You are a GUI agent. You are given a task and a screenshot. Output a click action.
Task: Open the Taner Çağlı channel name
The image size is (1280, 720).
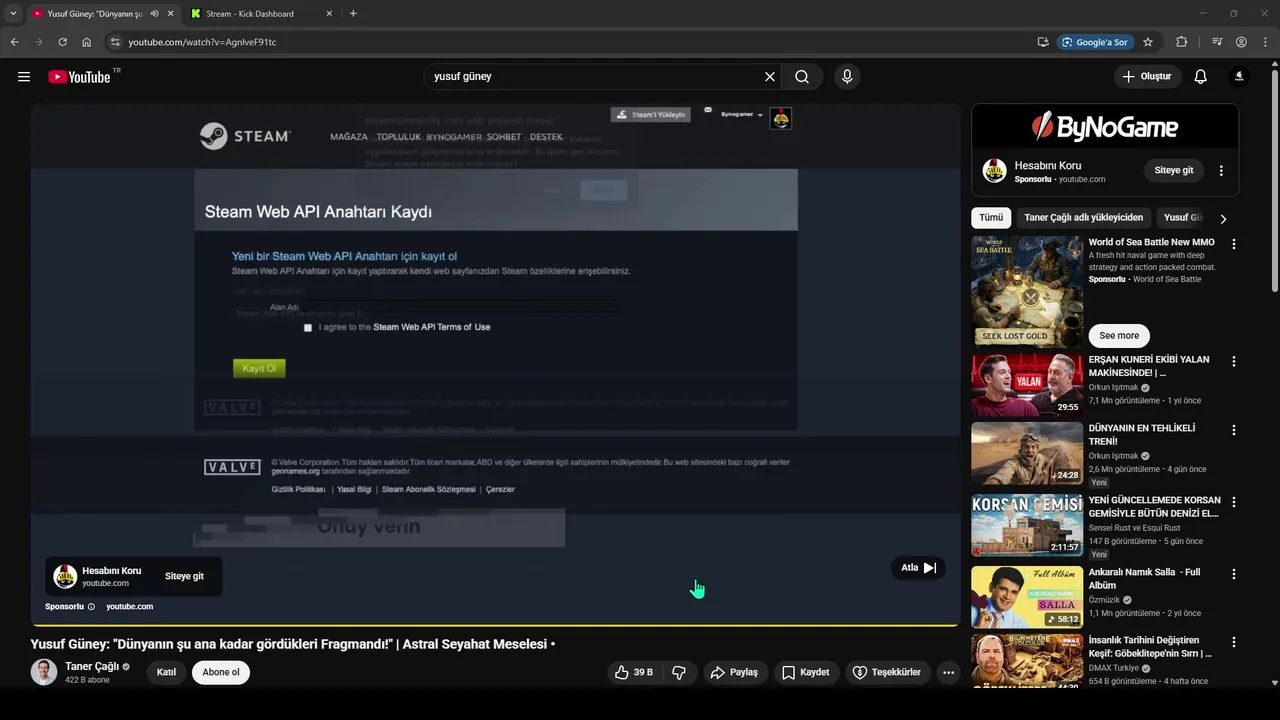(x=92, y=667)
